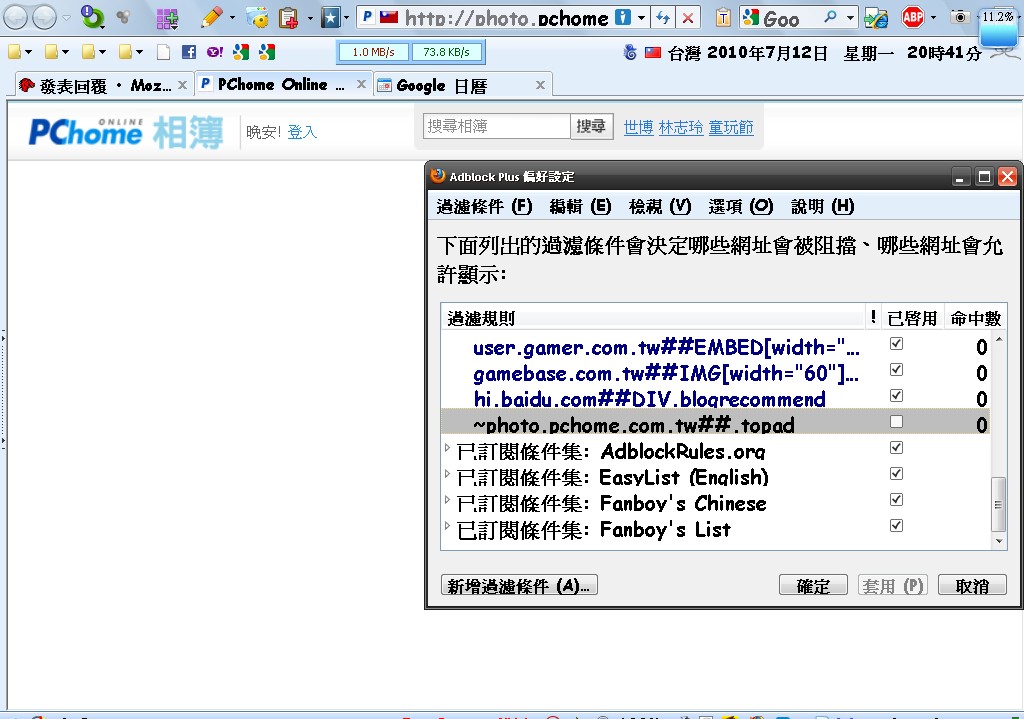Stop loading with the red X button
Image resolution: width=1024 pixels, height=719 pixels.
[688, 18]
